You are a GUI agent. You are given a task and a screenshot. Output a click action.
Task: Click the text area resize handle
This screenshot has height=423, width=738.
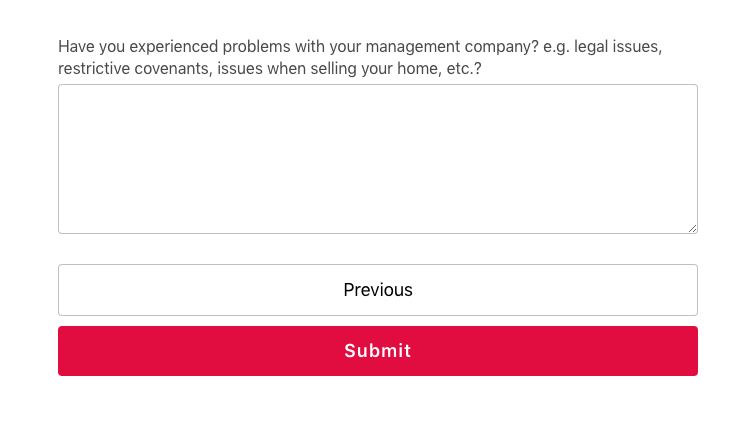692,228
